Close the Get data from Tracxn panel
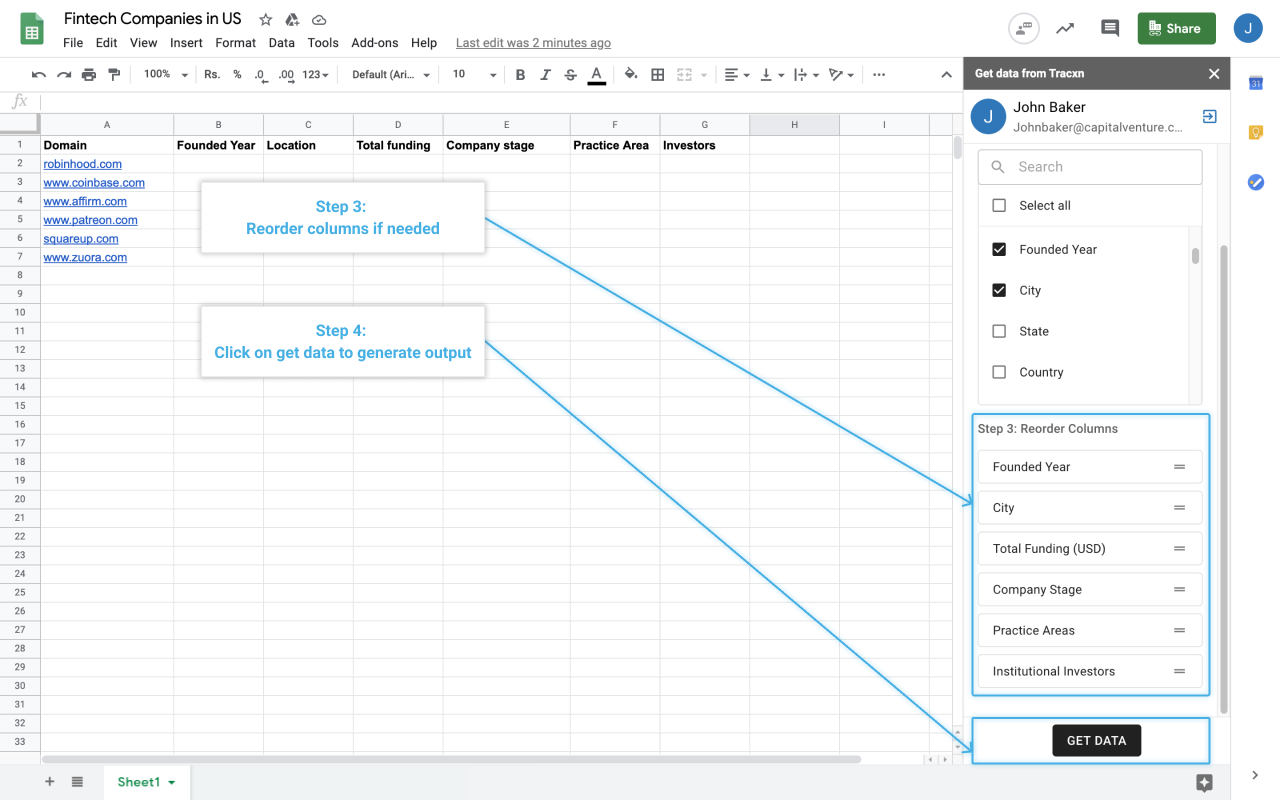 [1214, 74]
